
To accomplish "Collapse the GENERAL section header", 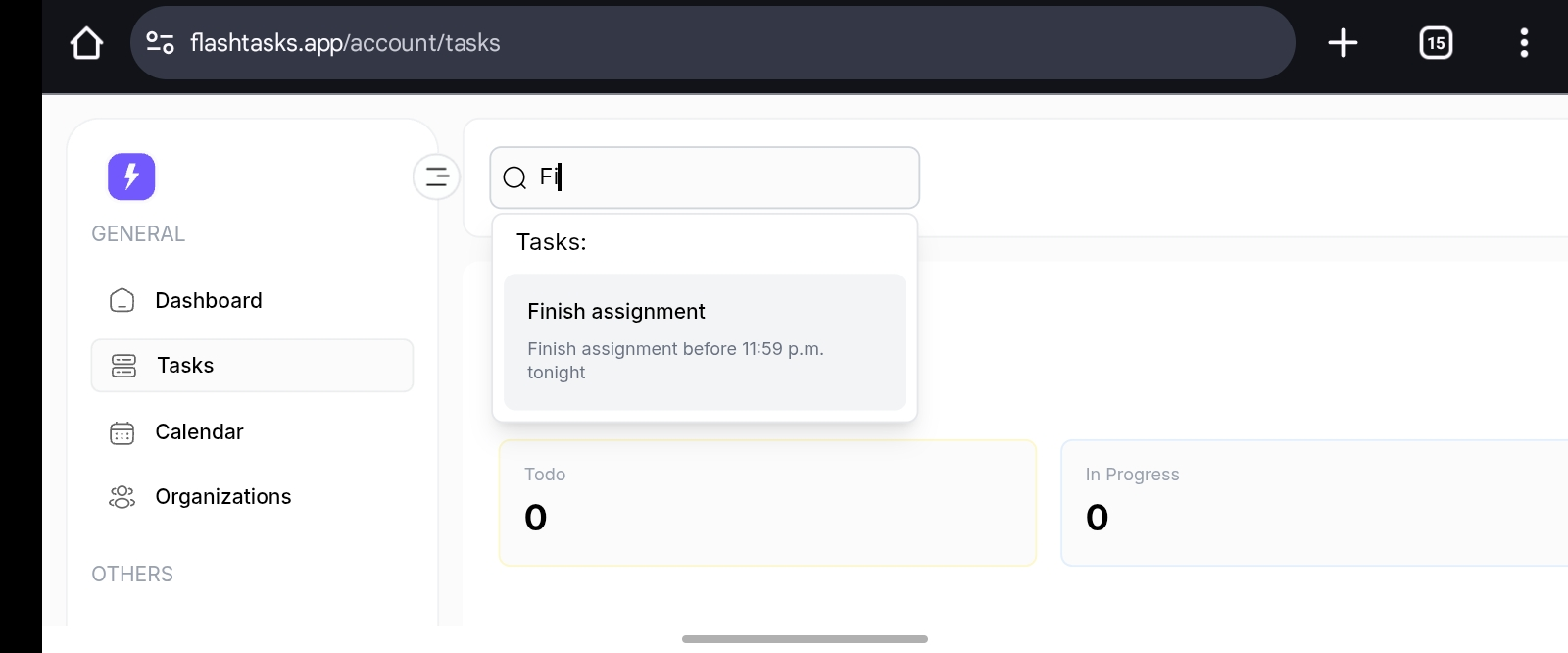I will point(137,233).
